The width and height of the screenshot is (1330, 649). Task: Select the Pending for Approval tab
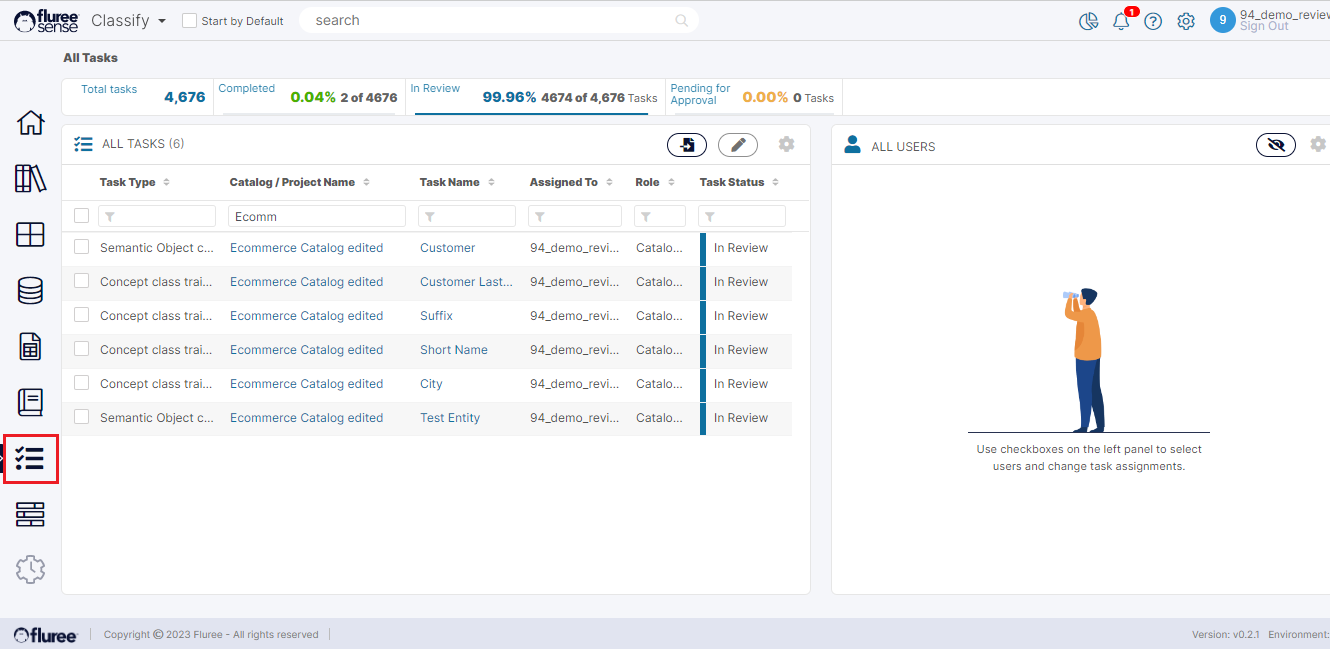pos(752,97)
